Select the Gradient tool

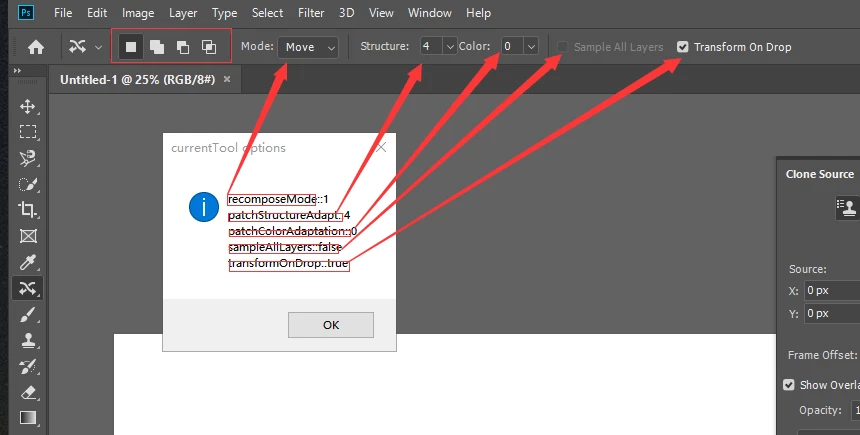(x=28, y=418)
